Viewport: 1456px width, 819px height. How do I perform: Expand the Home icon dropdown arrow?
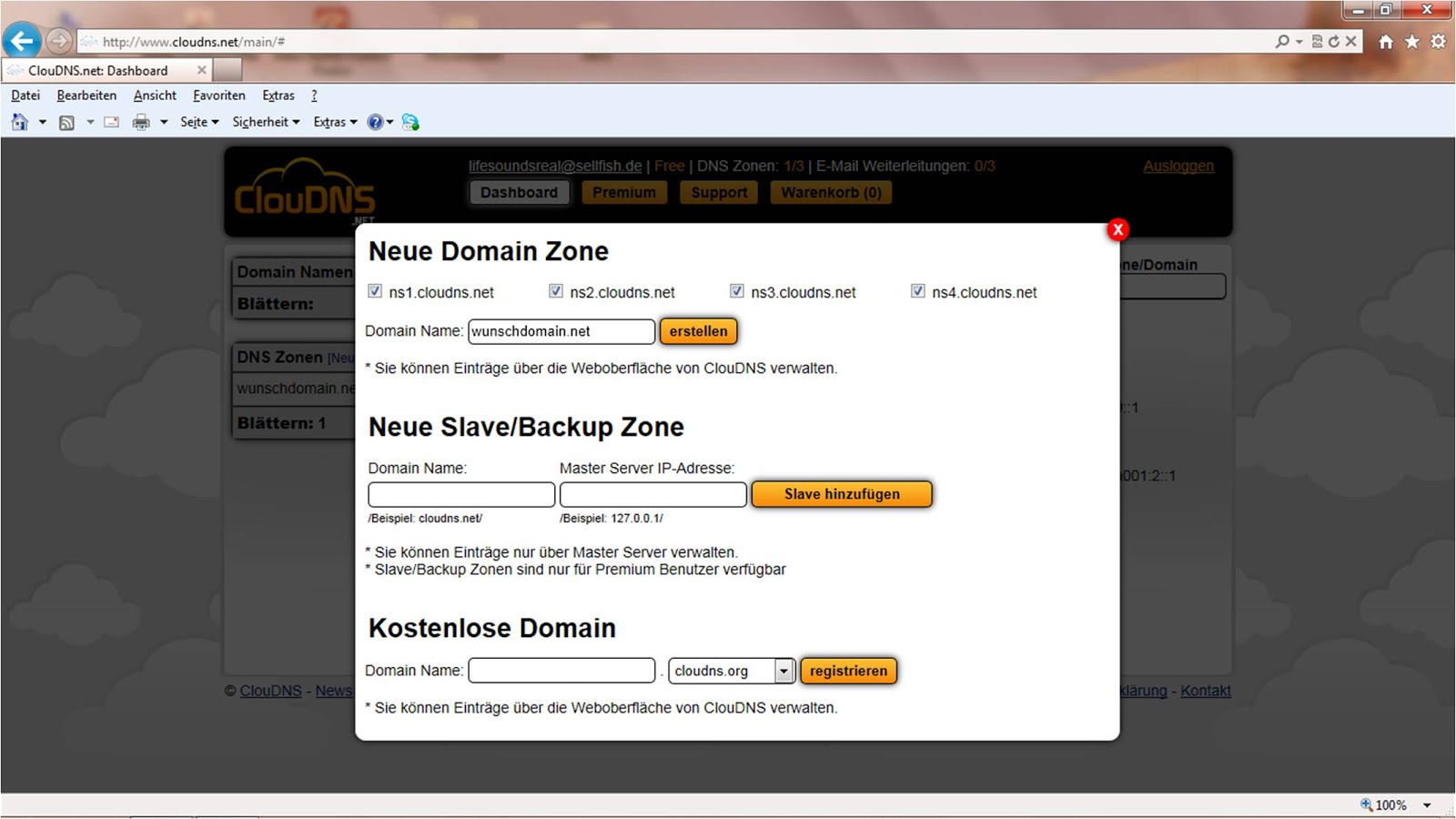42,122
